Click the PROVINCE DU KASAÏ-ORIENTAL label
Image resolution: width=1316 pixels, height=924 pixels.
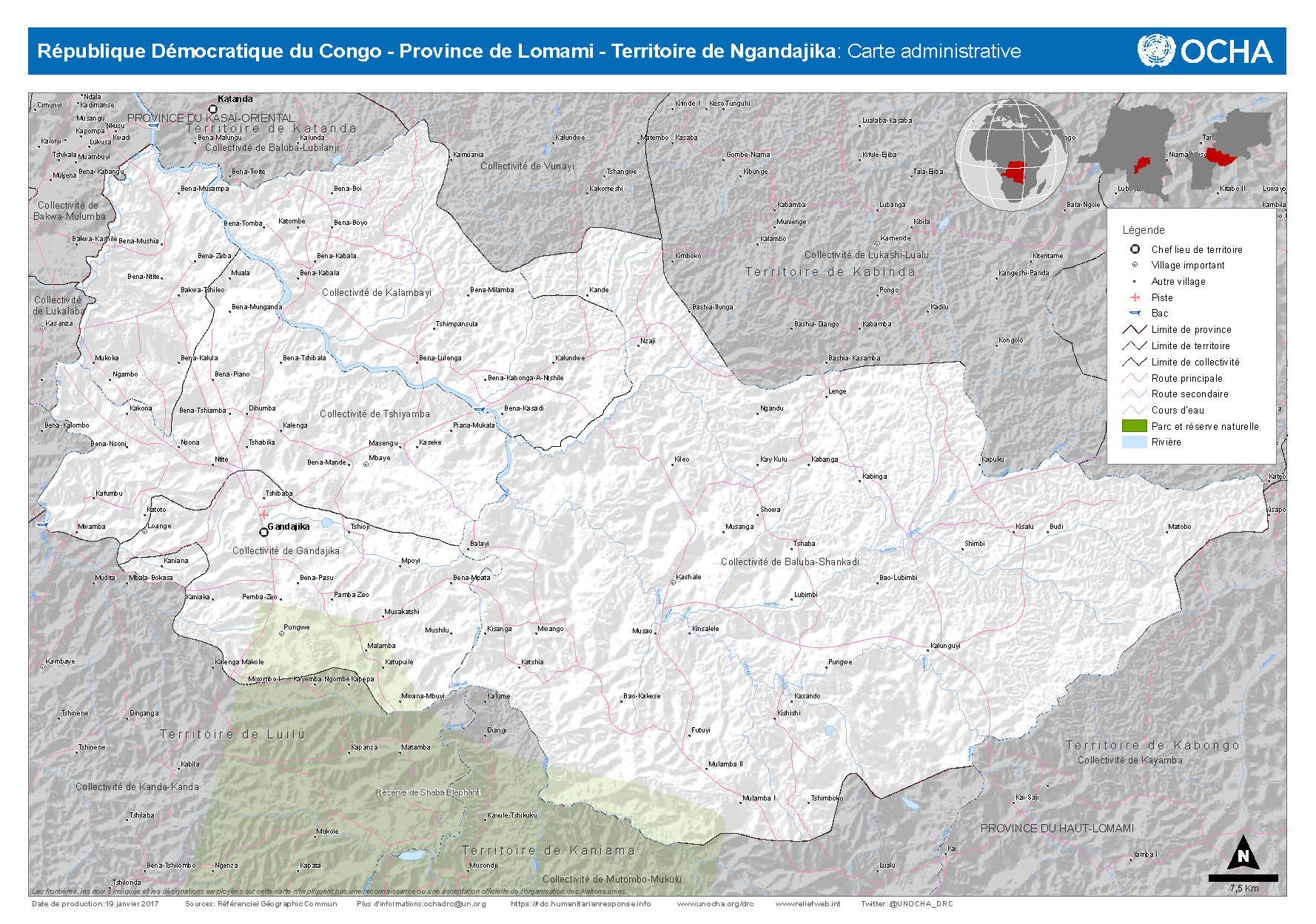211,118
